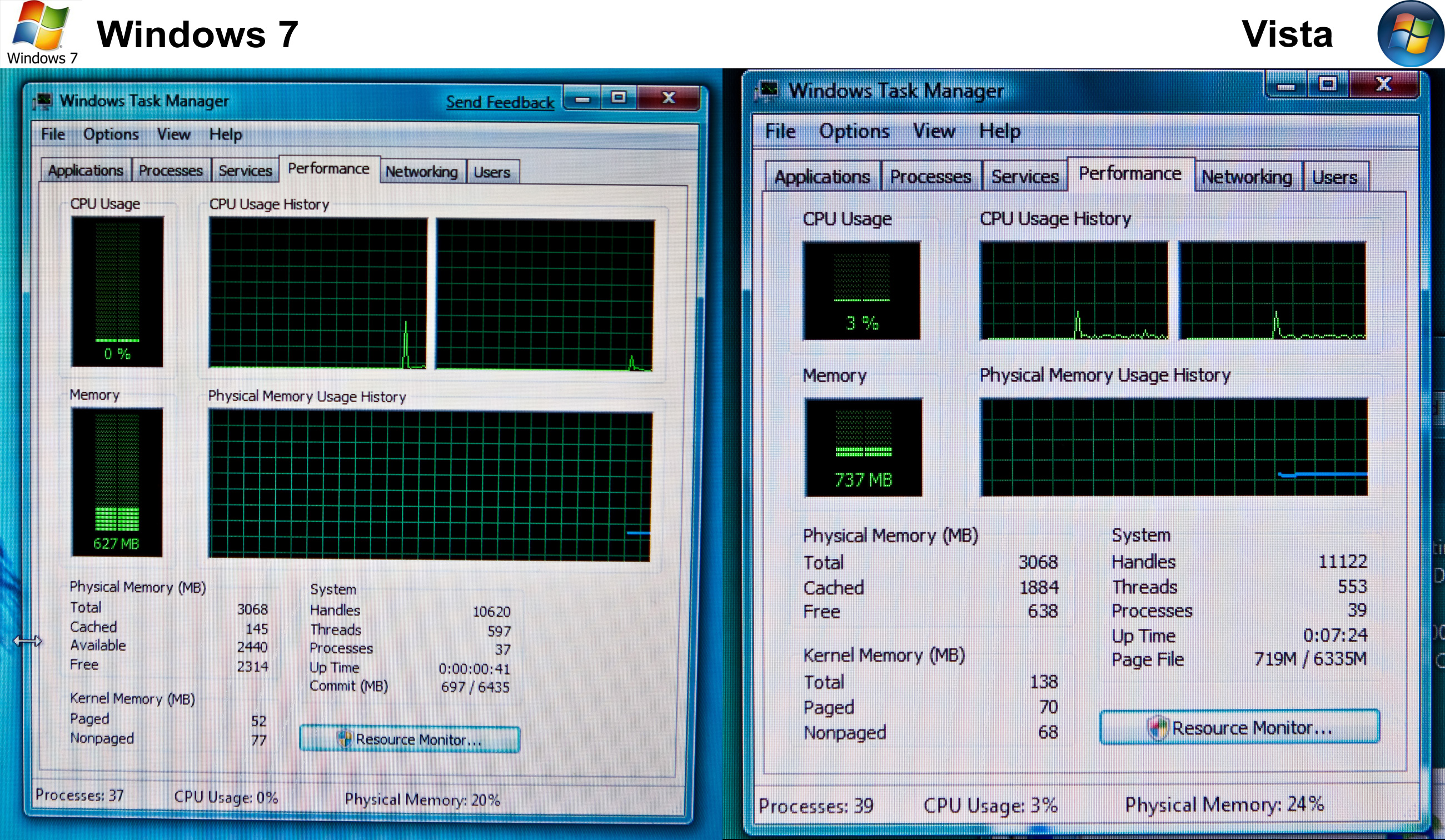
Task: Switch to Networking tab in Vista window
Action: [1246, 177]
